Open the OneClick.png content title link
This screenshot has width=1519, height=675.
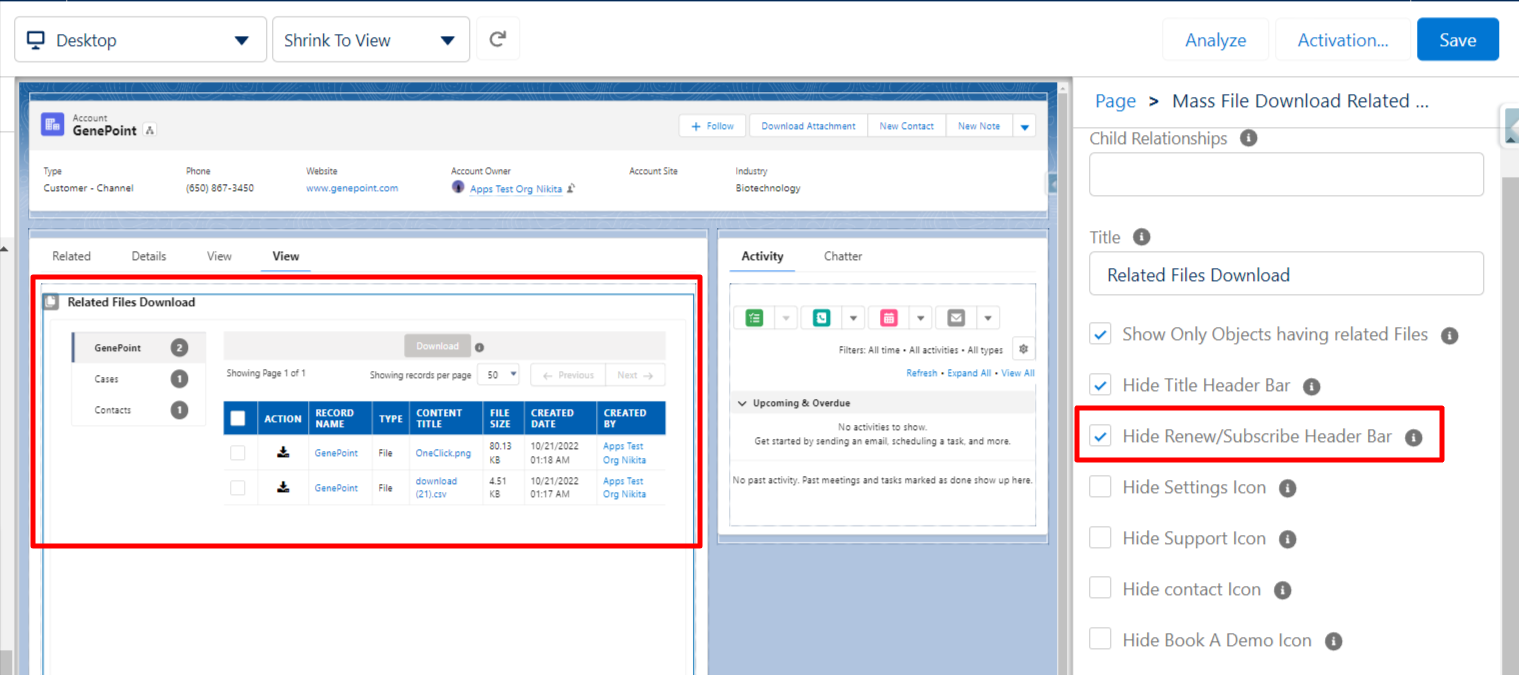coord(443,453)
